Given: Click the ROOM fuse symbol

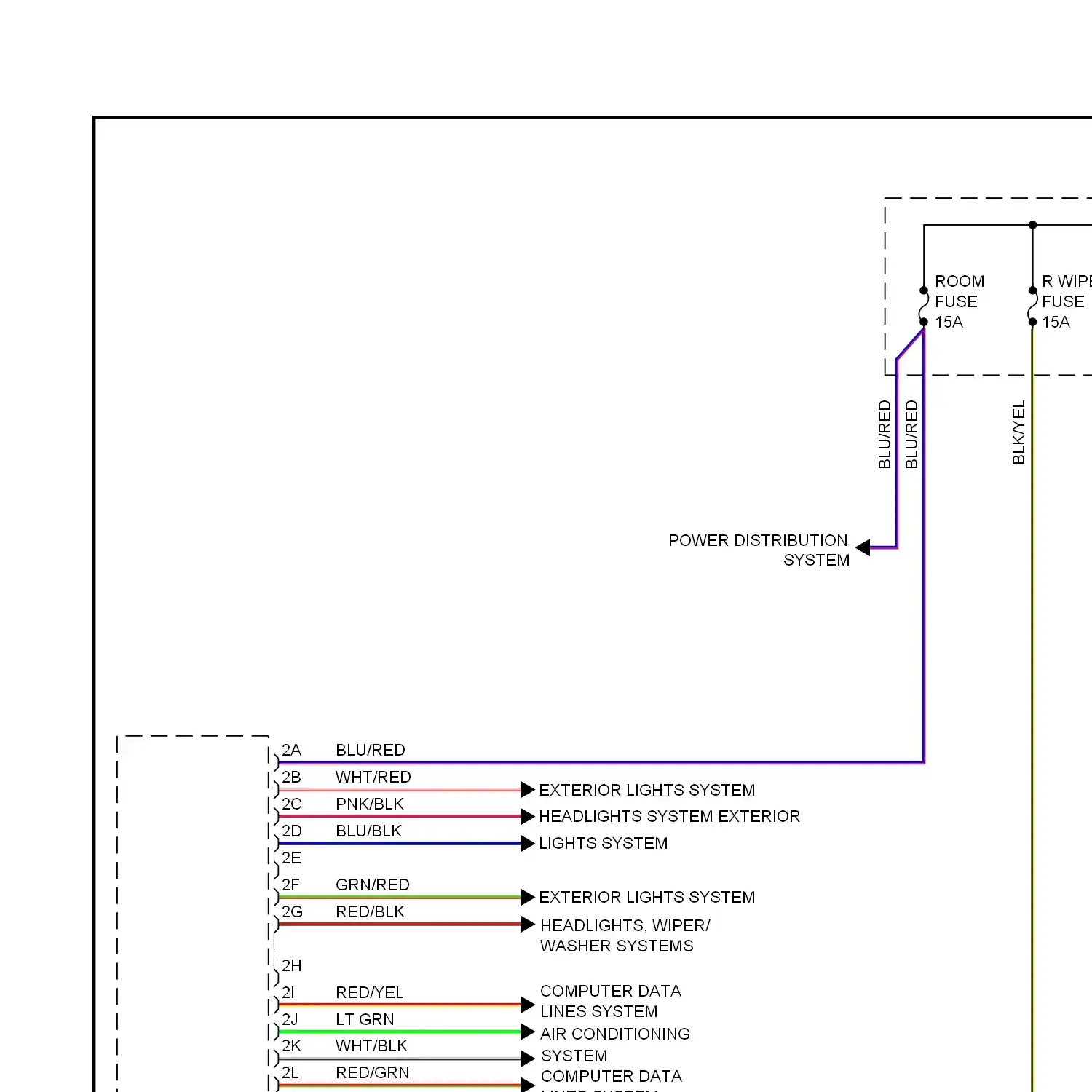Looking at the screenshot, I should click(923, 306).
